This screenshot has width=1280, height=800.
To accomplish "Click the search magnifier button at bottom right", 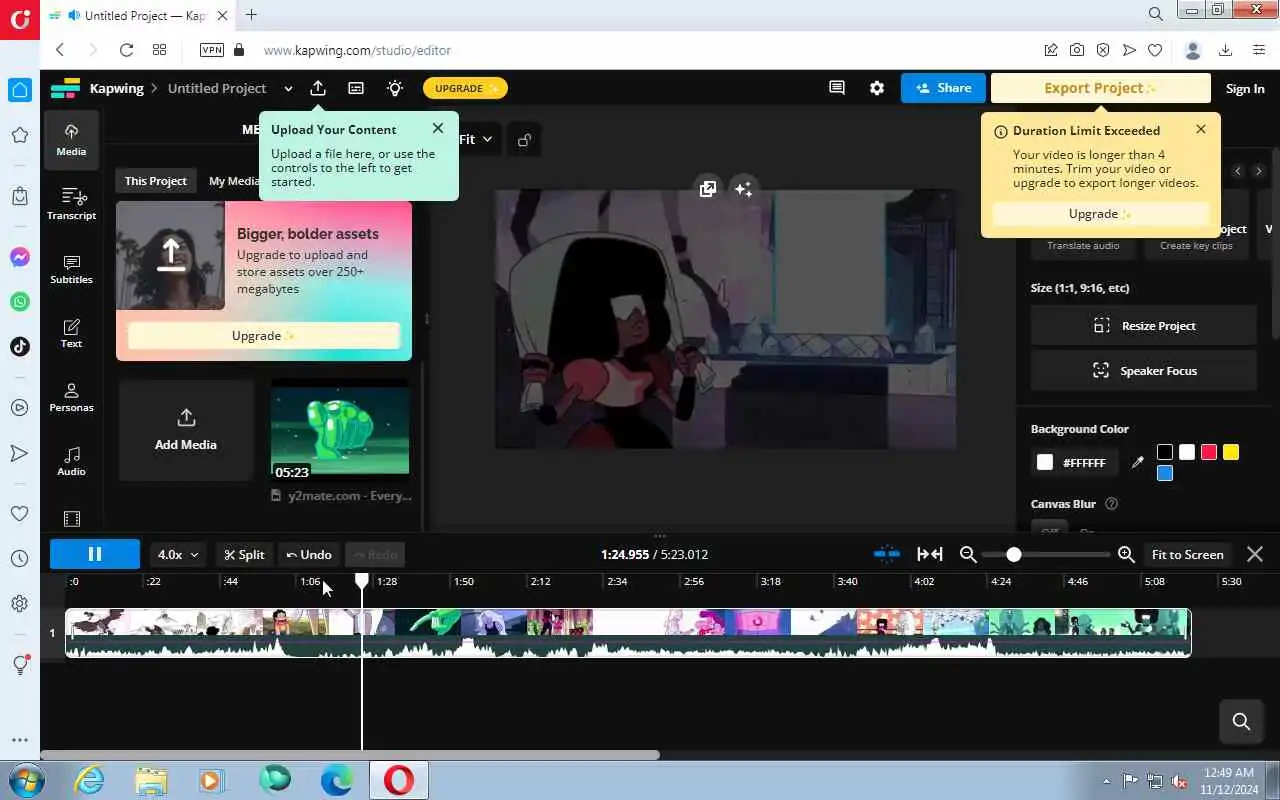I will click(1242, 722).
